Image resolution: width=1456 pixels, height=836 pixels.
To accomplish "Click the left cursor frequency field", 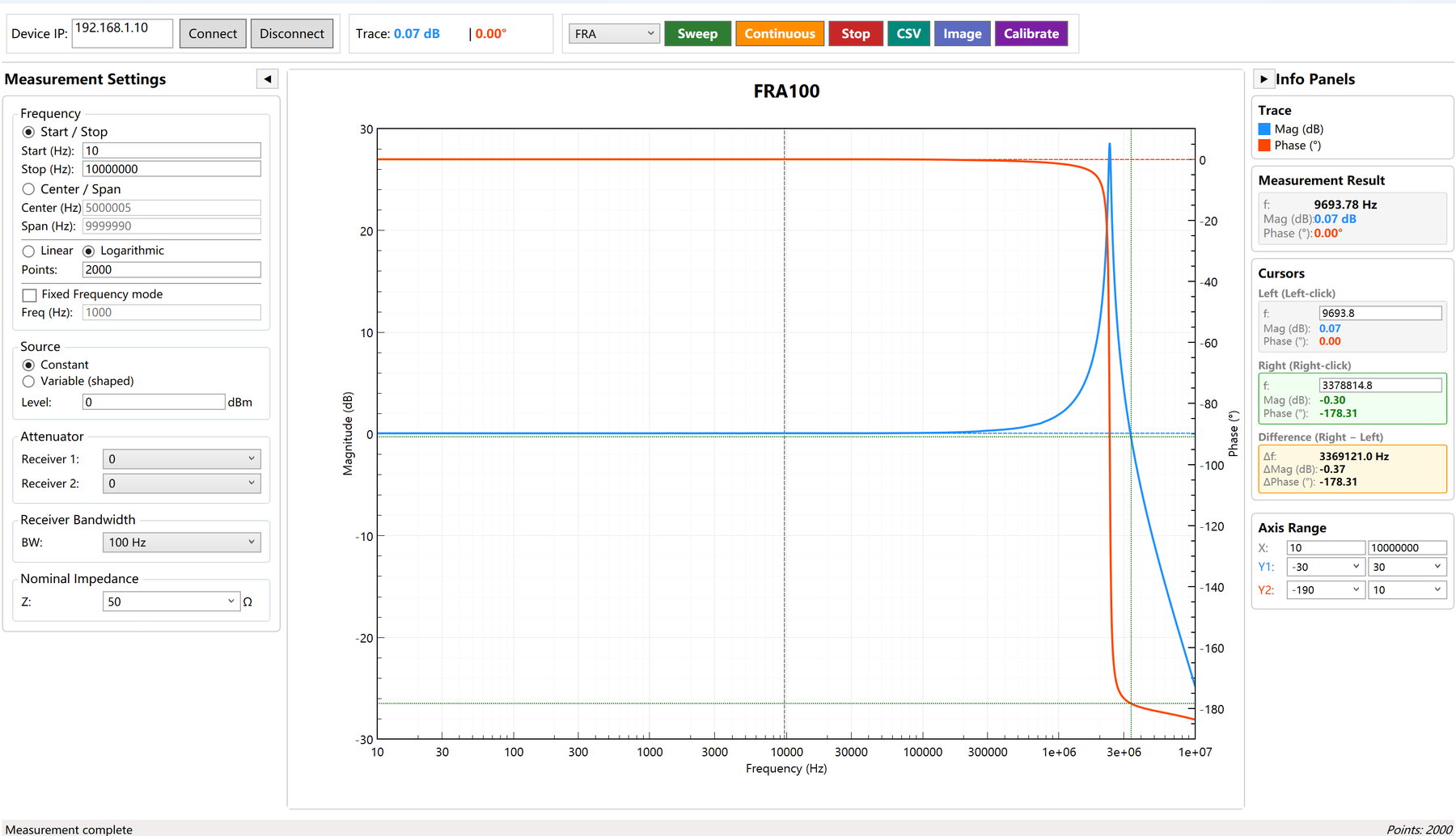I will [x=1380, y=313].
